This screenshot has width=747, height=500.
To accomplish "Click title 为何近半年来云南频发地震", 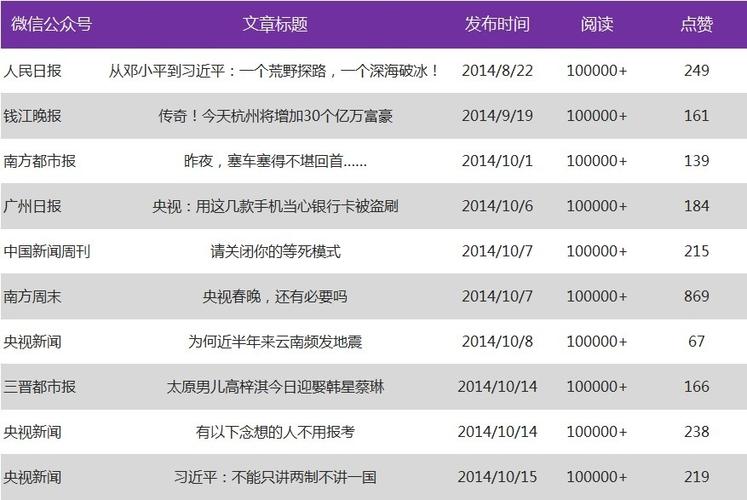I will [x=275, y=341].
